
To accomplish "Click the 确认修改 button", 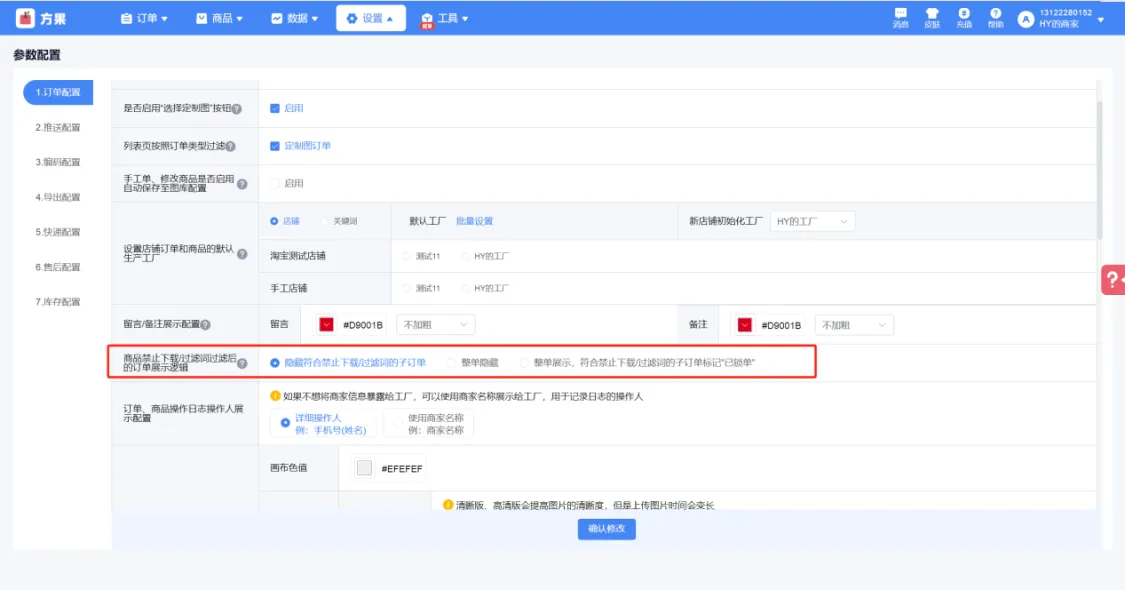I will [606, 529].
